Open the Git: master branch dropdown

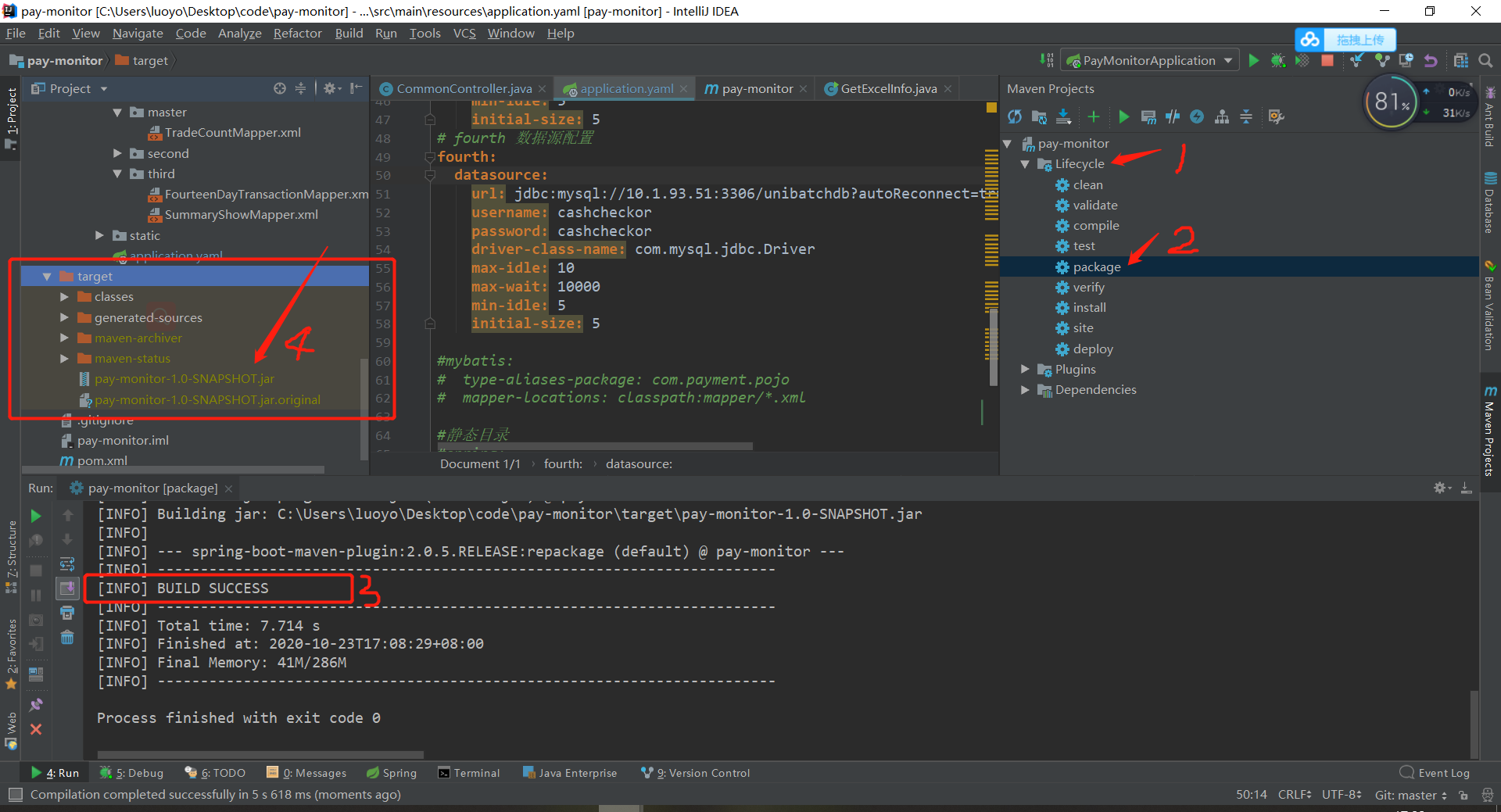point(1410,795)
